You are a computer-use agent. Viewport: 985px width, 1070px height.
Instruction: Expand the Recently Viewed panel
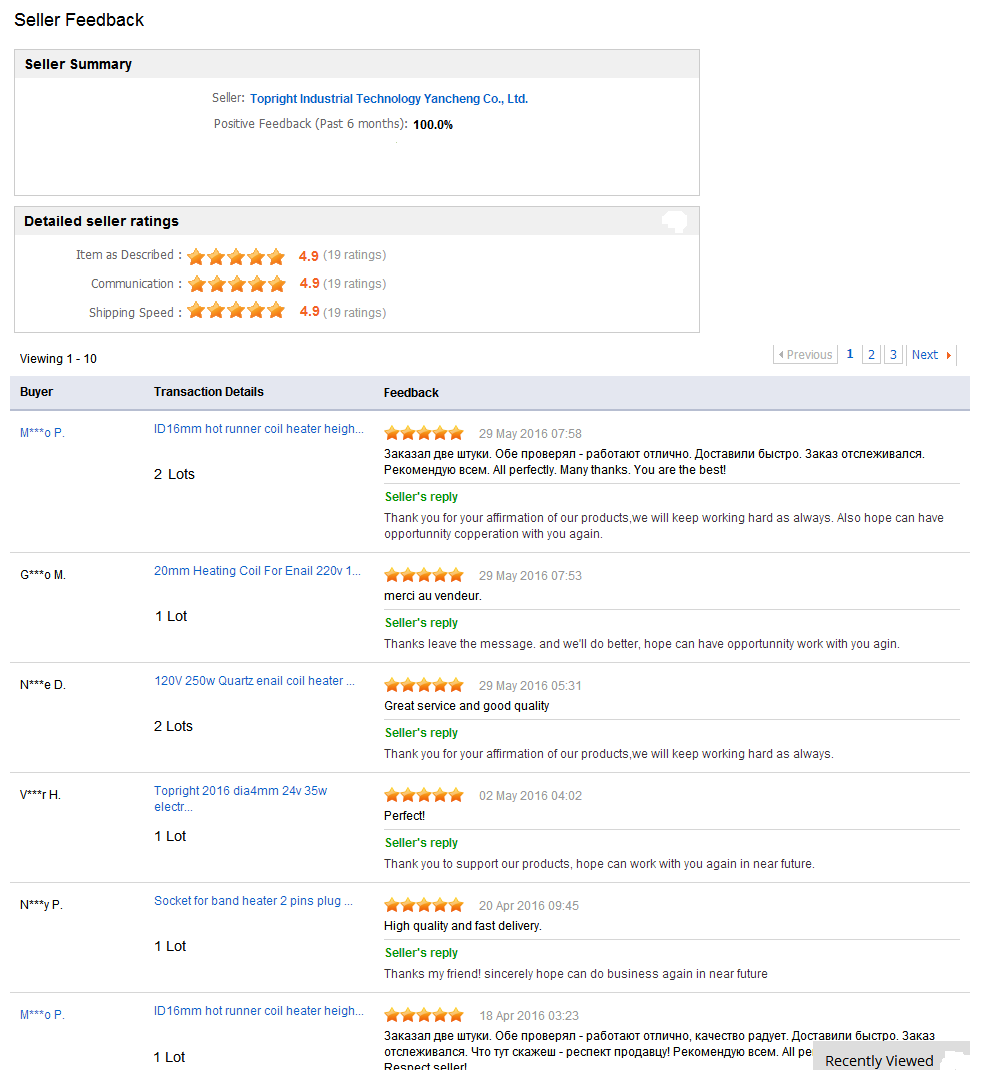pos(879,1060)
